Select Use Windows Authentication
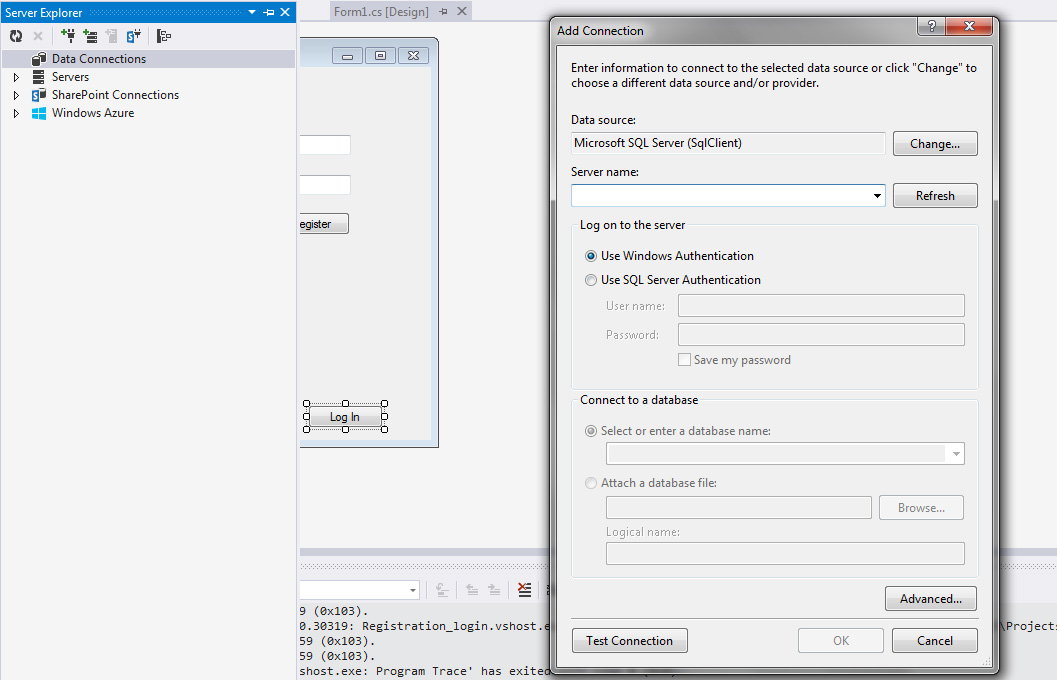1057x680 pixels. point(591,256)
